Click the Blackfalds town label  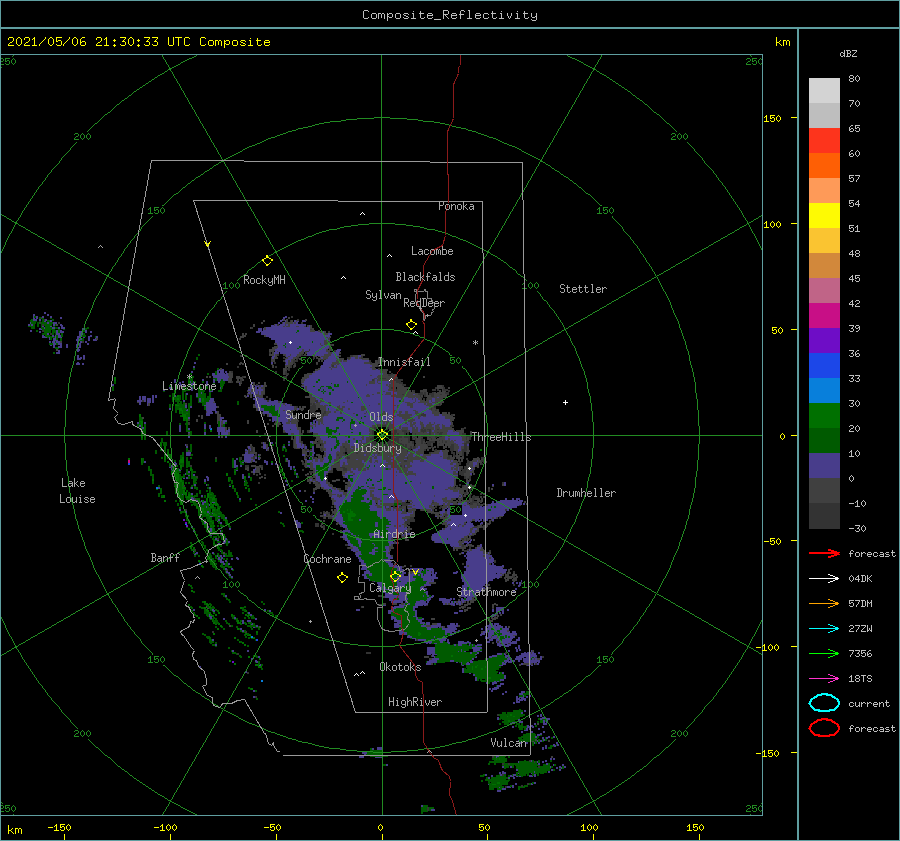[425, 277]
